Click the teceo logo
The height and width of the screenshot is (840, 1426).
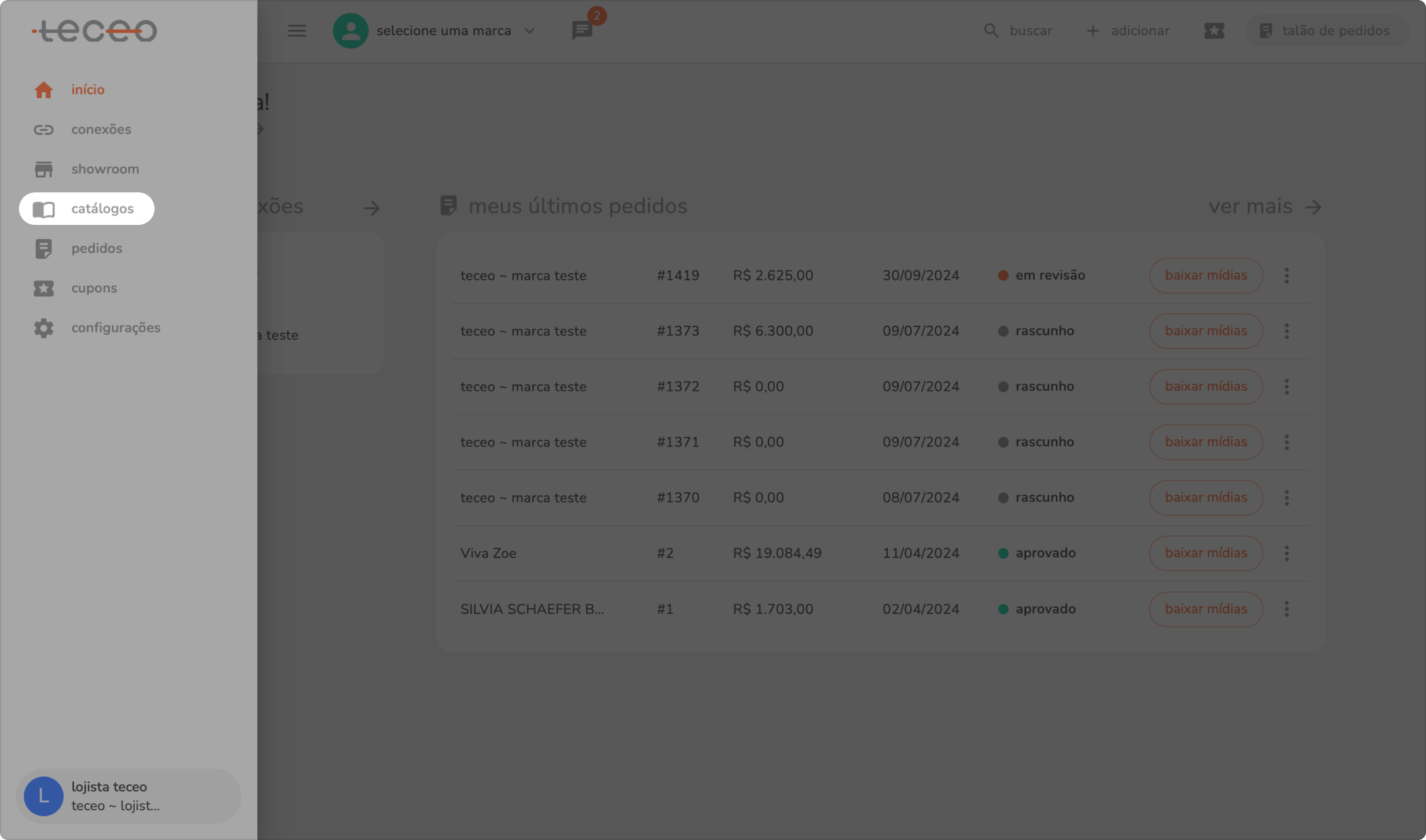pyautogui.click(x=95, y=30)
